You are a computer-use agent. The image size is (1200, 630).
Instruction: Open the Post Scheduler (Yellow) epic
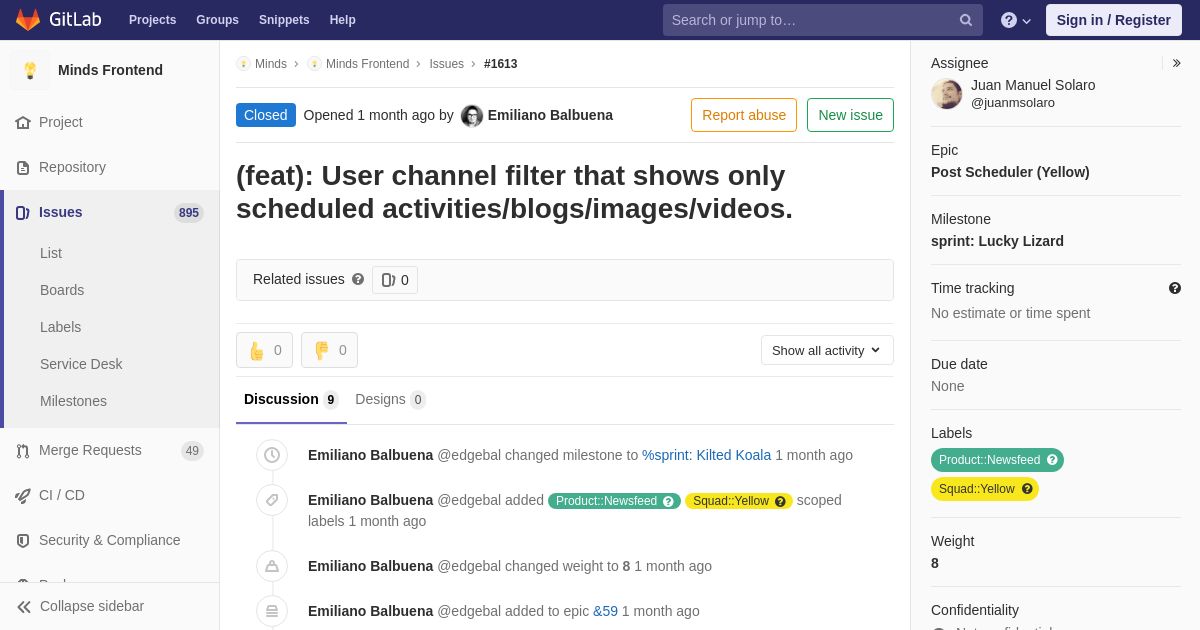[x=1010, y=172]
